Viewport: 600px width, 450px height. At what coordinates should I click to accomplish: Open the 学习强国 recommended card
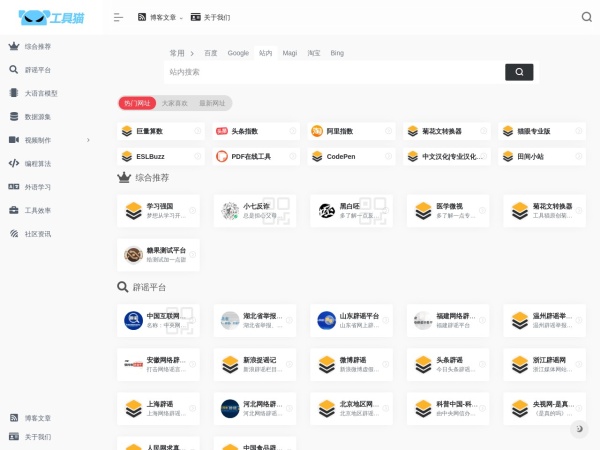point(158,211)
